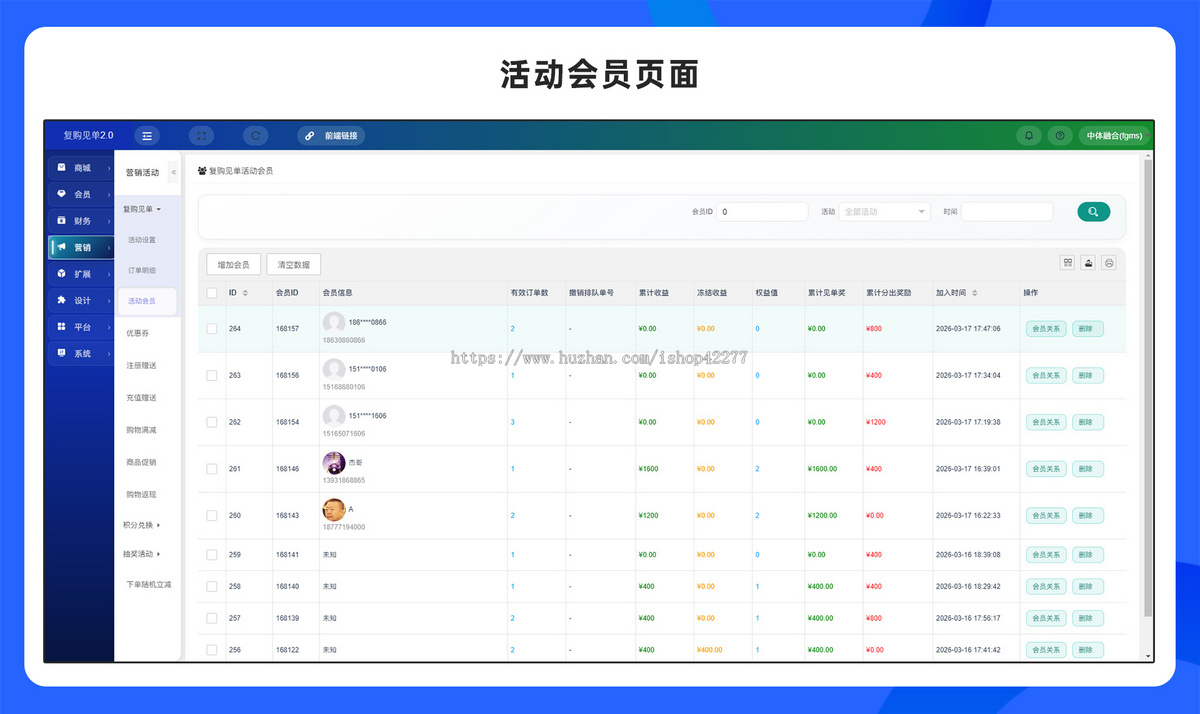This screenshot has width=1200, height=714.
Task: Click the 权益值 link in row 261
Action: point(758,469)
